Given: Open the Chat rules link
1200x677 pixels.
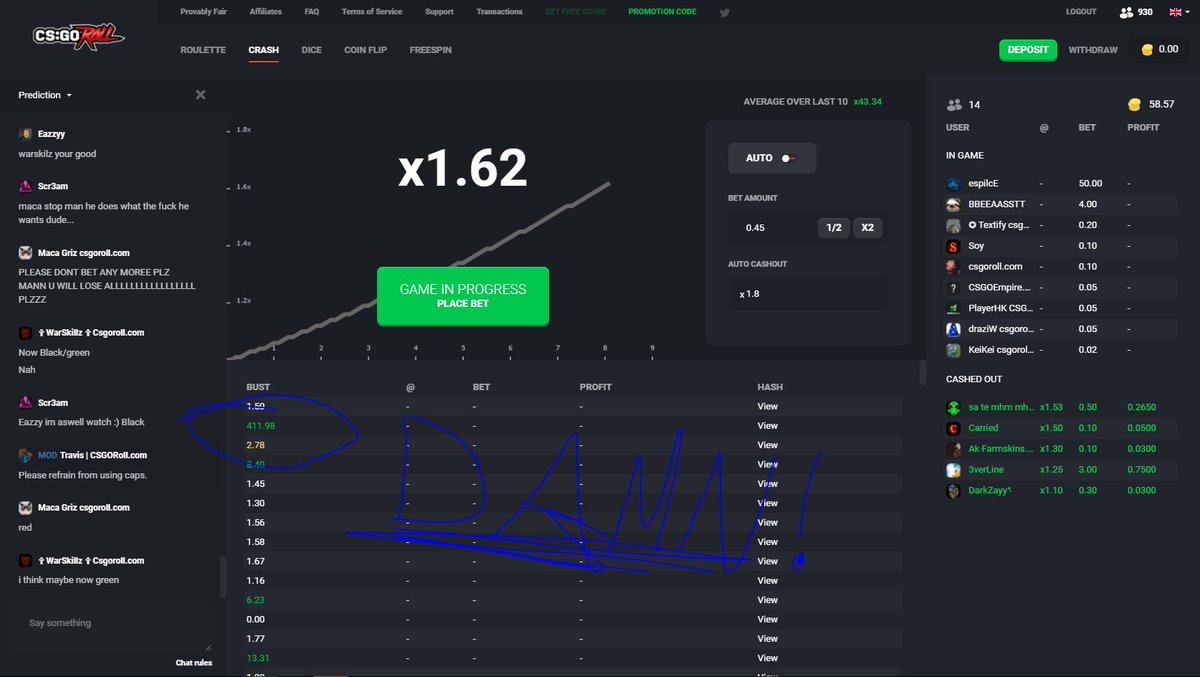Looking at the screenshot, I should tap(193, 663).
